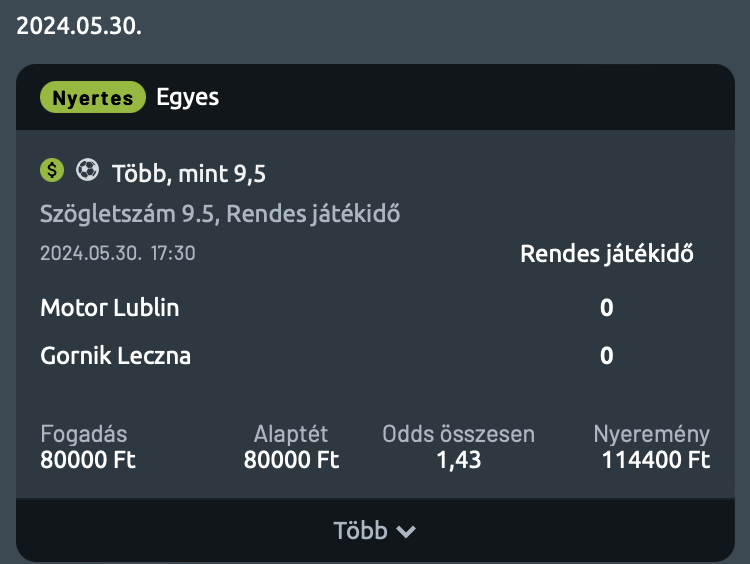Click the Több, mint 9,5 selection
The image size is (750, 564).
pyautogui.click(x=188, y=173)
